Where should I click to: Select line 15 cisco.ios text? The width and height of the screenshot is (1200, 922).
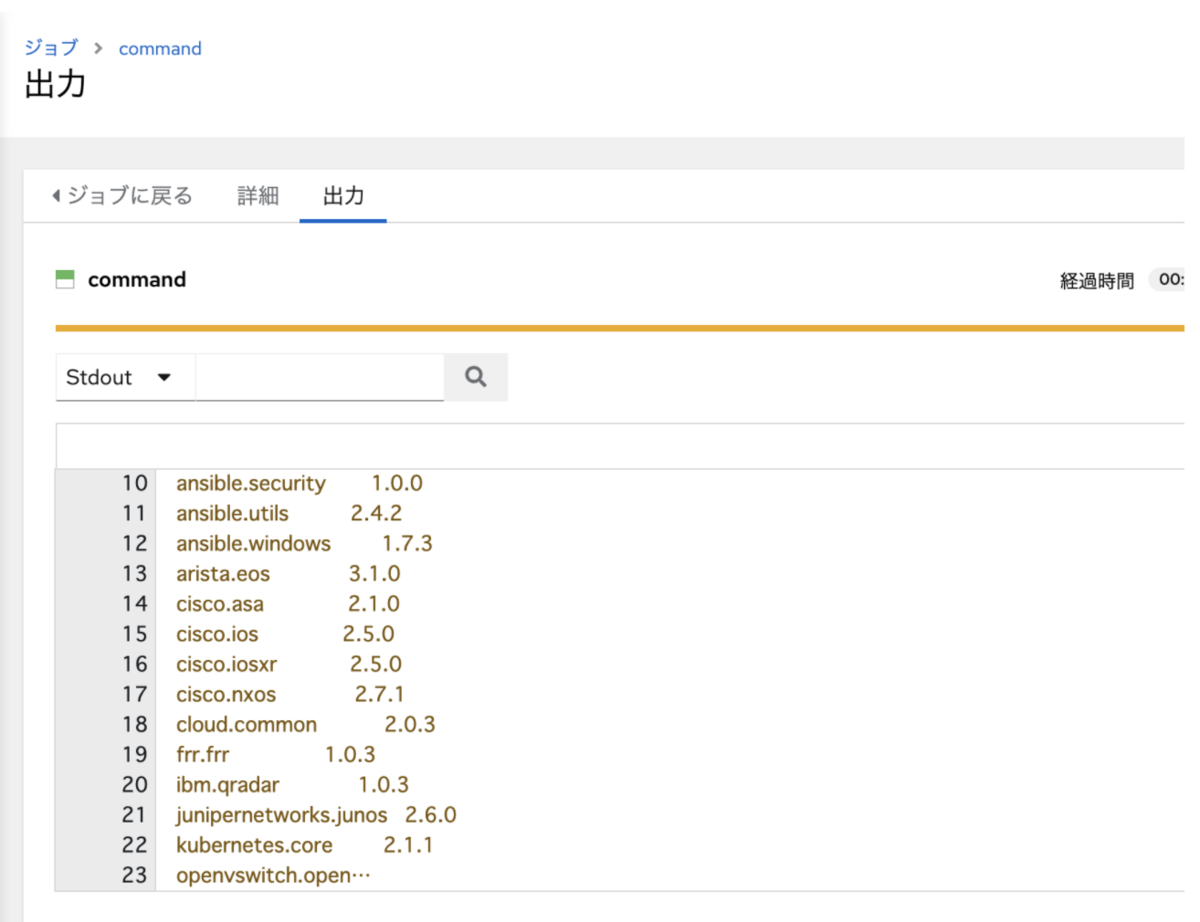click(217, 633)
